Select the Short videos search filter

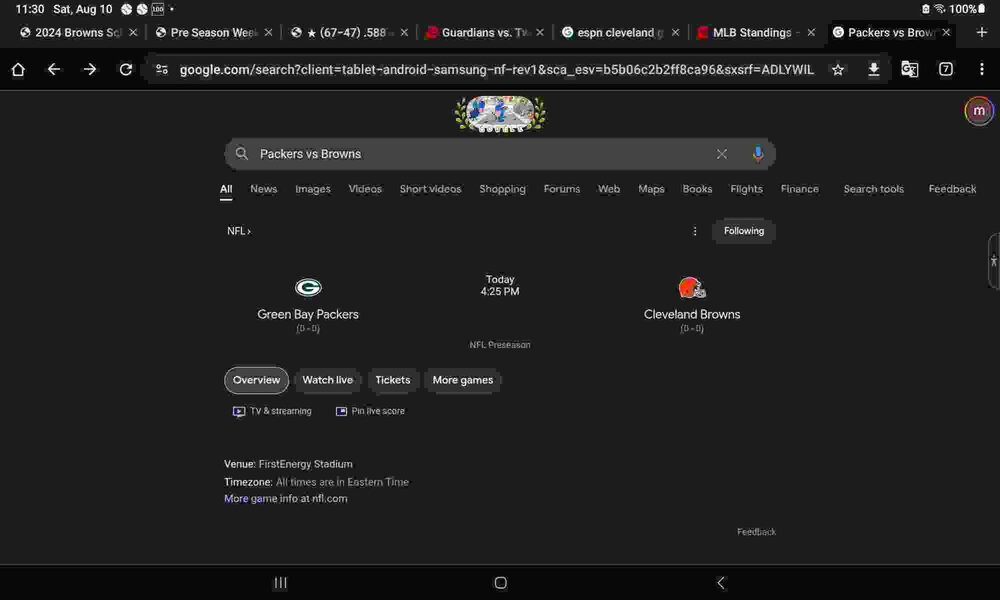(430, 189)
